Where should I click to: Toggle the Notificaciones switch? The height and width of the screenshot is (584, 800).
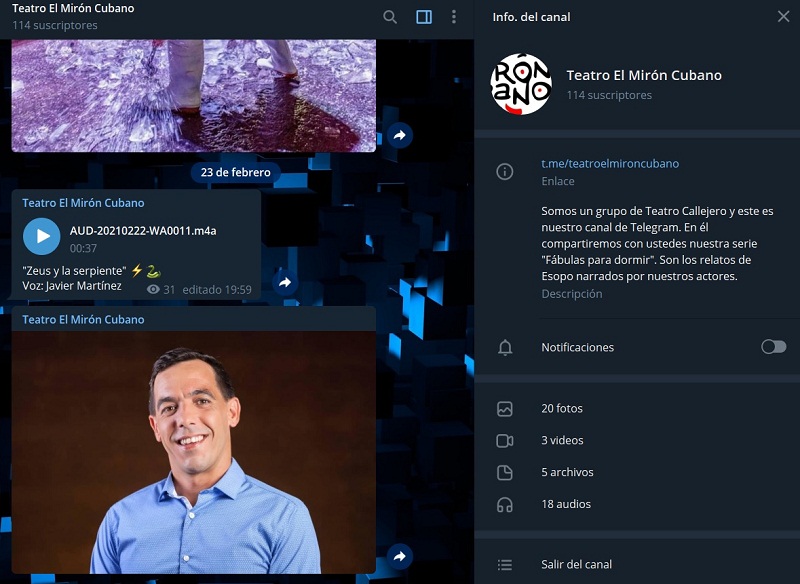click(773, 347)
